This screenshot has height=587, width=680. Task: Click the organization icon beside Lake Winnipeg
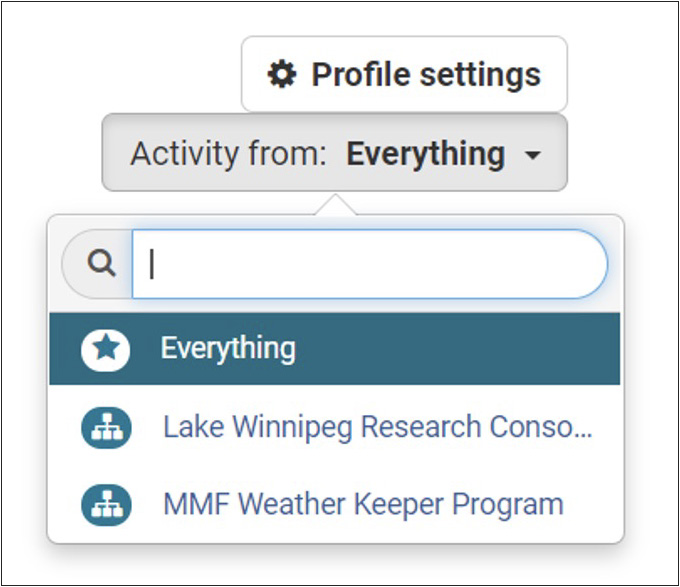(x=106, y=428)
